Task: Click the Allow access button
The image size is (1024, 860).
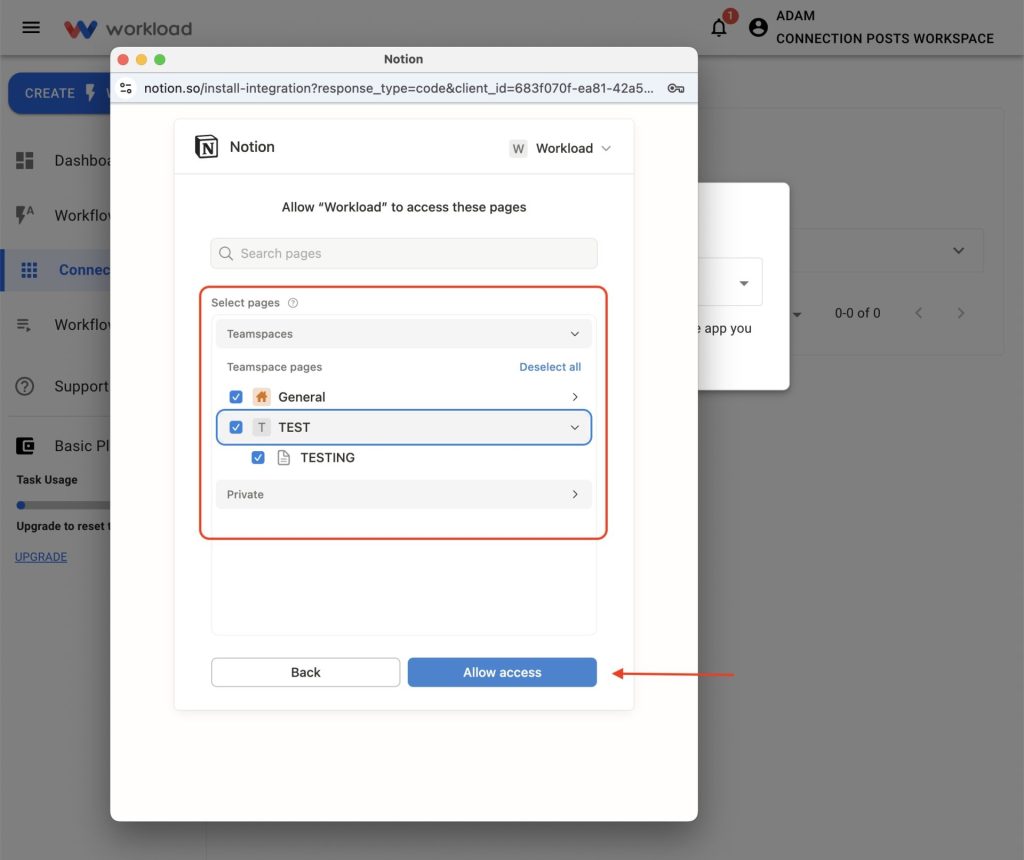Action: 502,672
